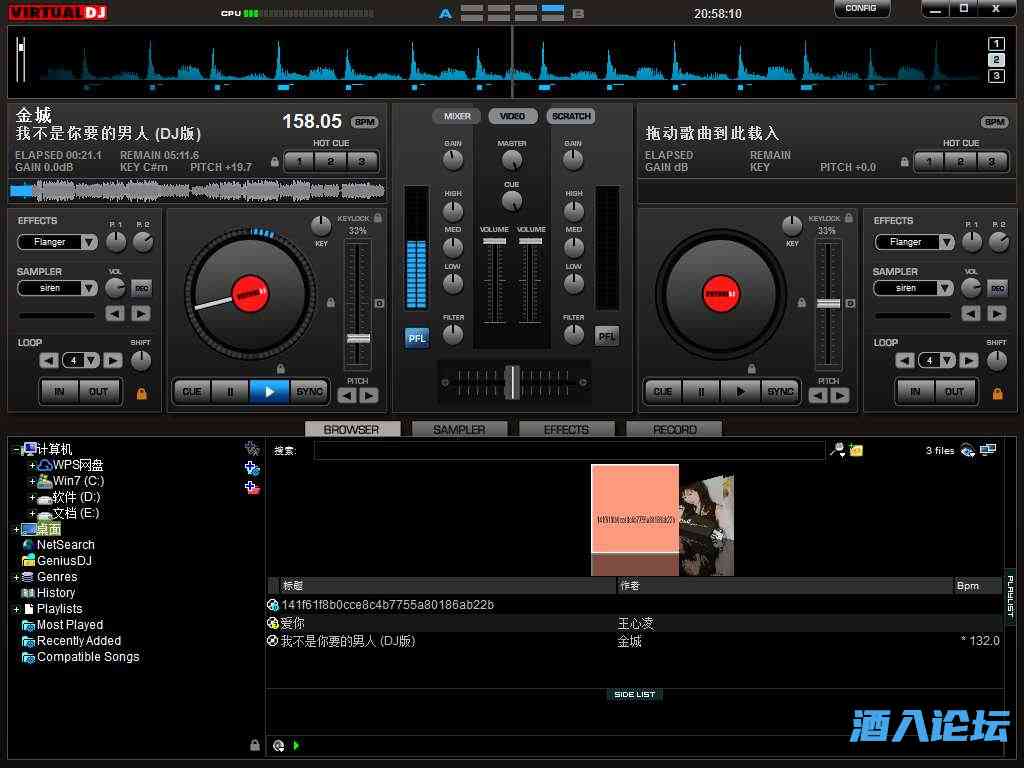Click the keylock padlock on right deck

[849, 217]
